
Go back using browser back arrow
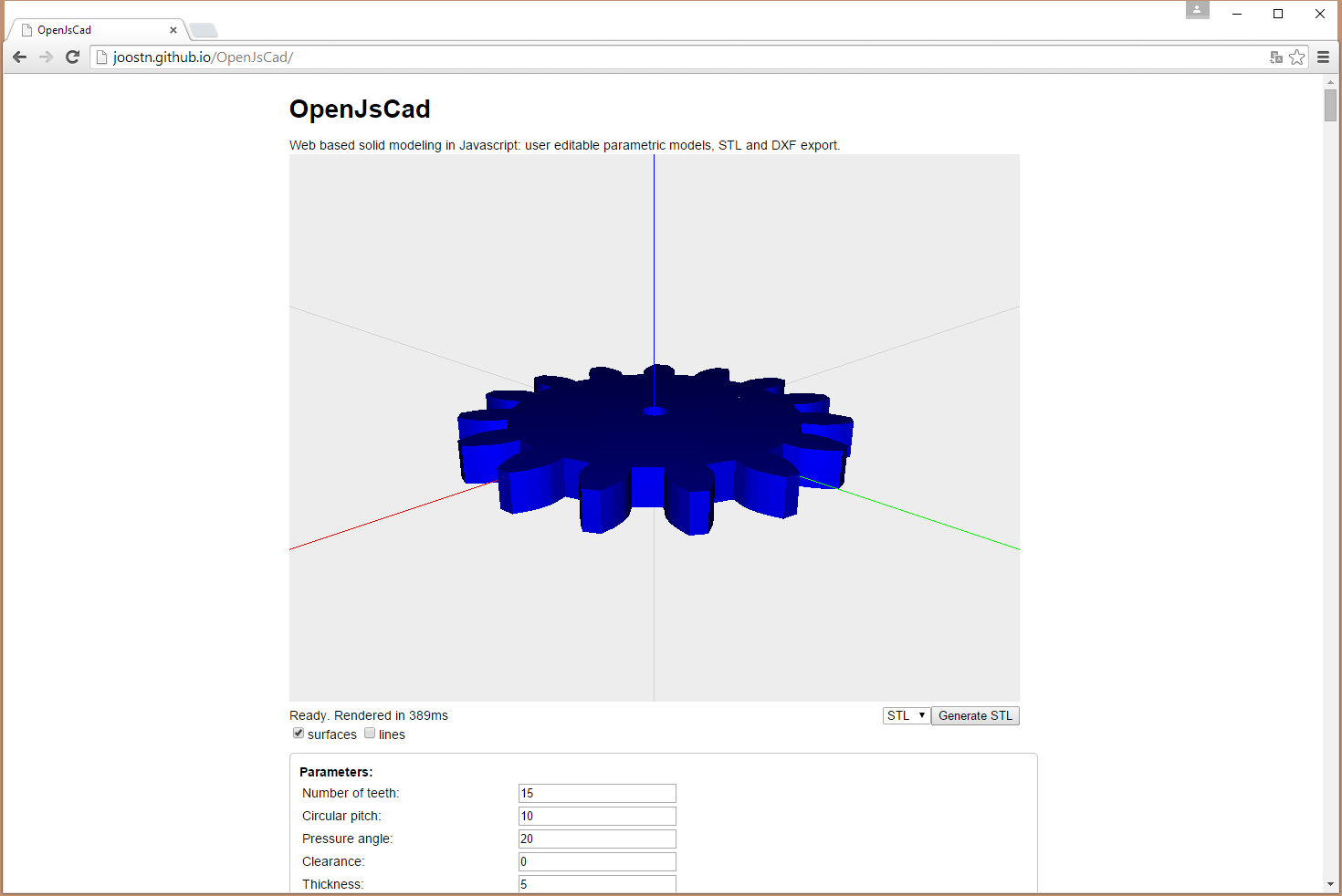pos(19,57)
